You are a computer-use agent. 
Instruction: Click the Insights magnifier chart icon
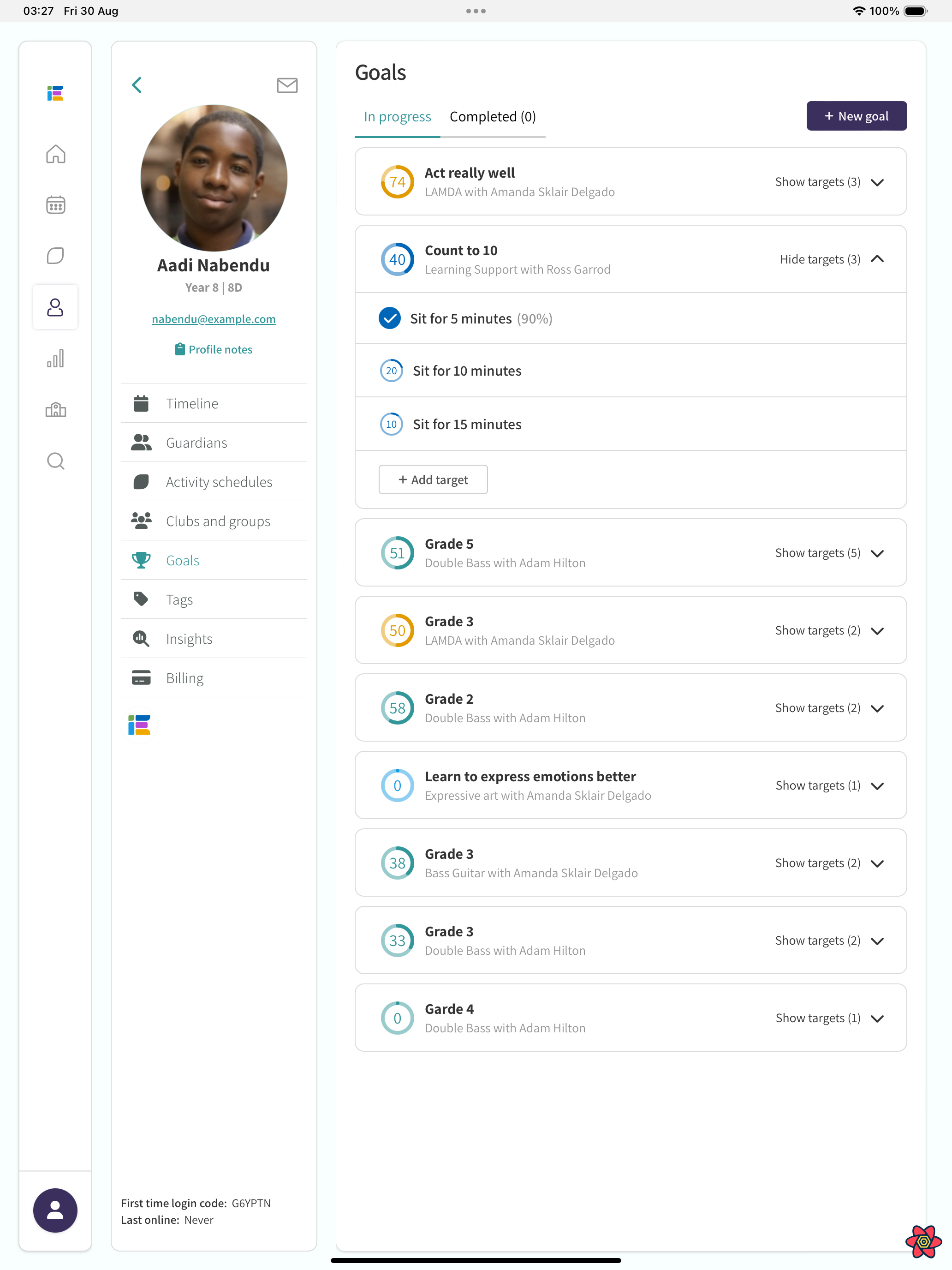[x=141, y=638]
